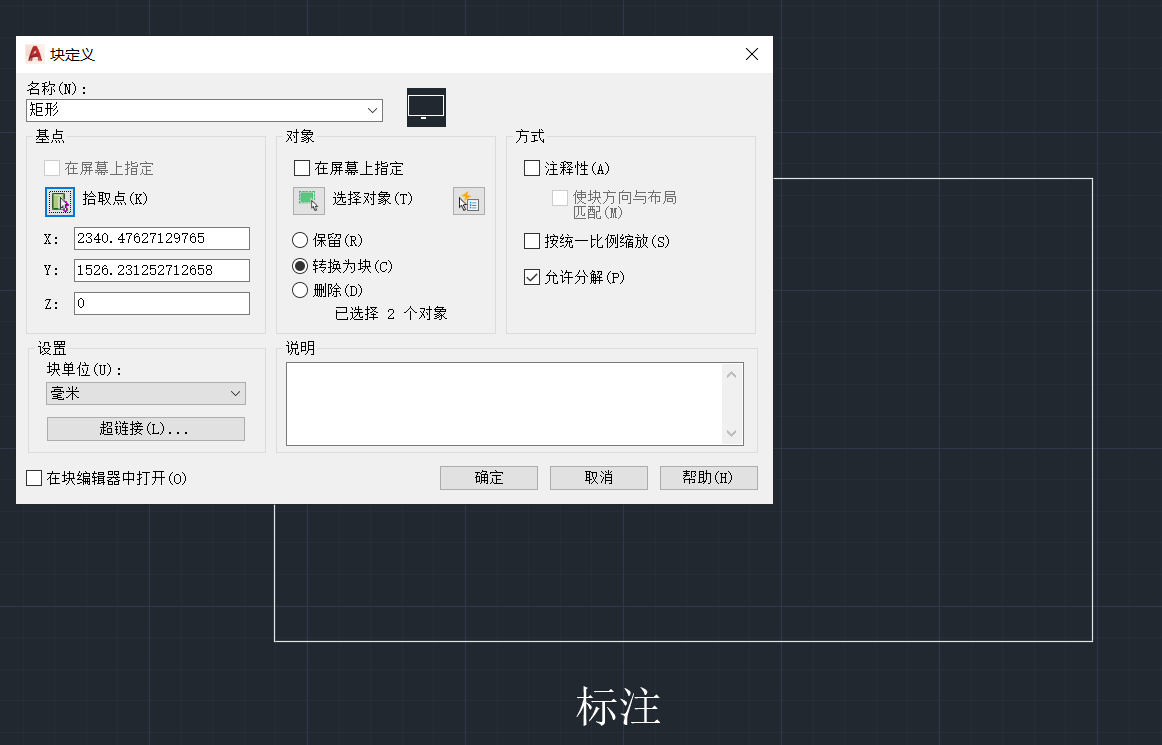Uncheck the 允许分解 allow exploding checkbox
Screen dimensions: 1162x745
(531, 278)
